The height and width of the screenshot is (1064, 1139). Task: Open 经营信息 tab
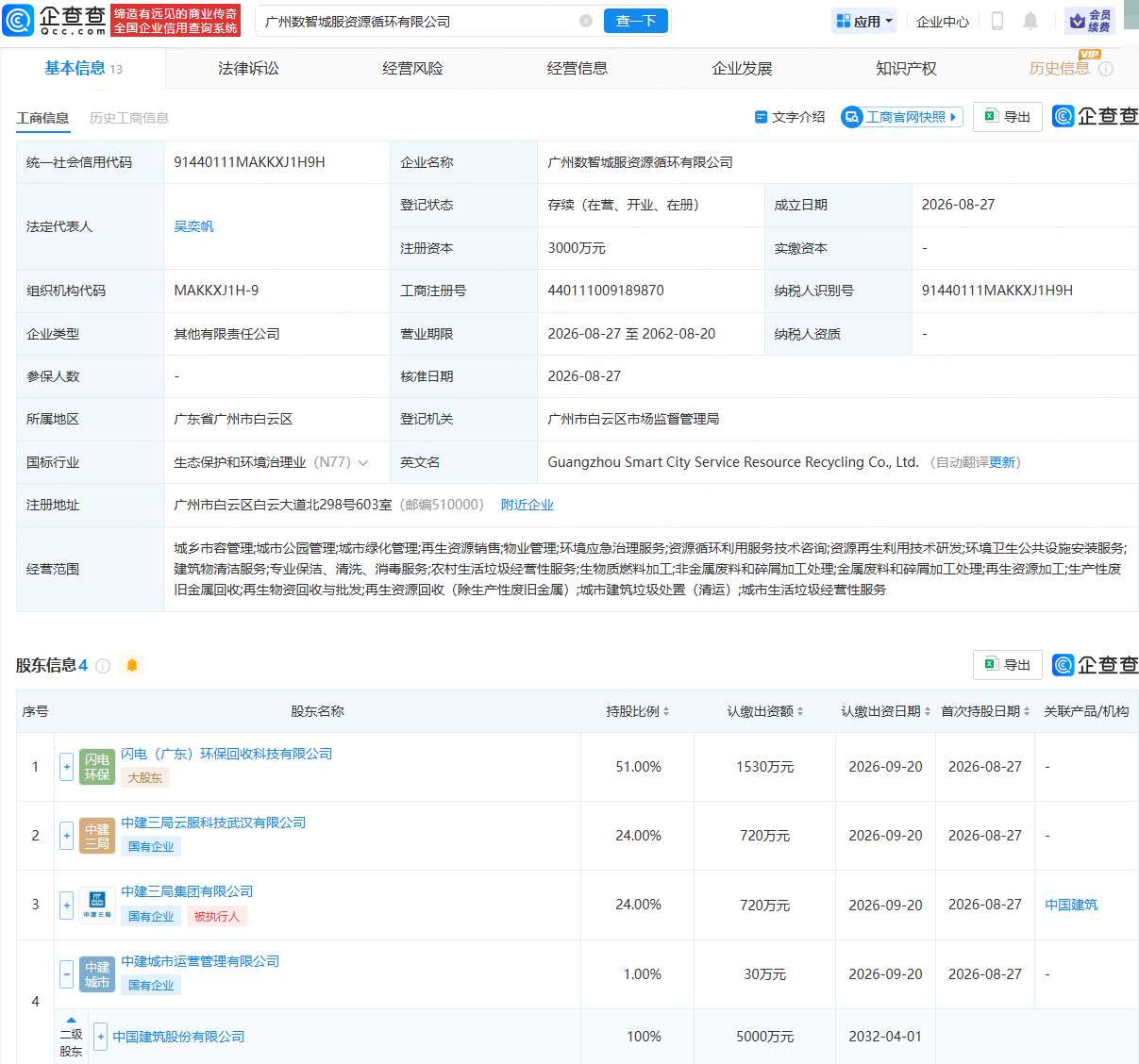[x=578, y=68]
